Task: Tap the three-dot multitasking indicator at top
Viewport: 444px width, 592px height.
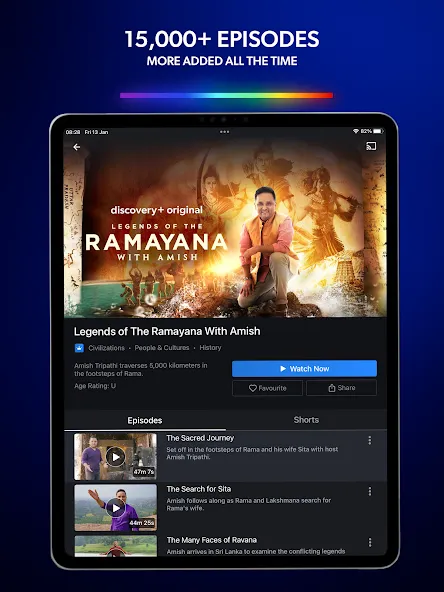Action: [x=225, y=132]
